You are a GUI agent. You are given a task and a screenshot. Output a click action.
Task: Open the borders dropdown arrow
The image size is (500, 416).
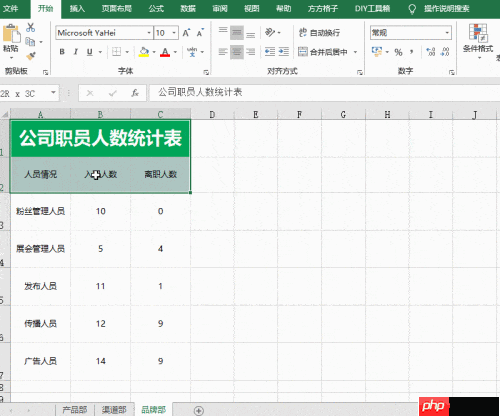coord(127,52)
